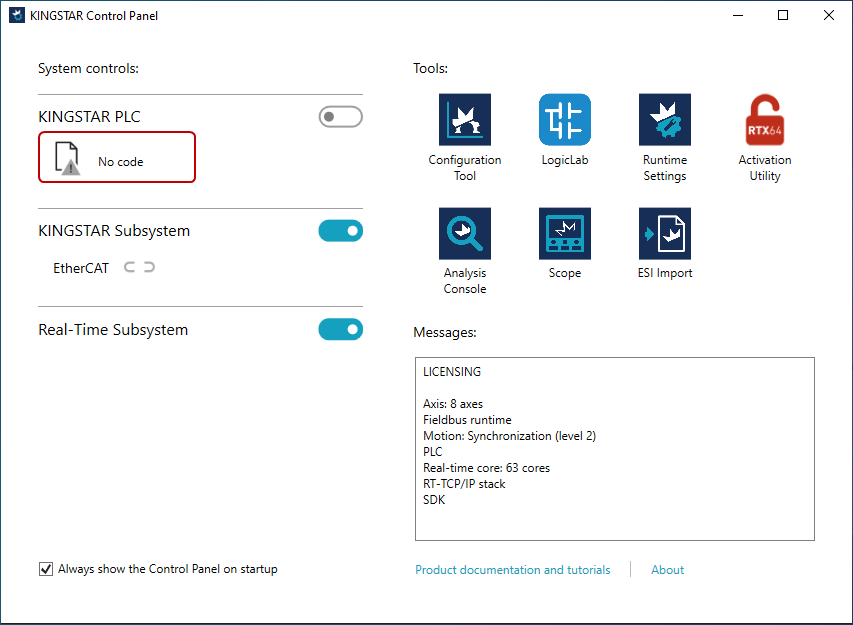Viewport: 853px width, 625px height.
Task: Click the About link
Action: (667, 570)
